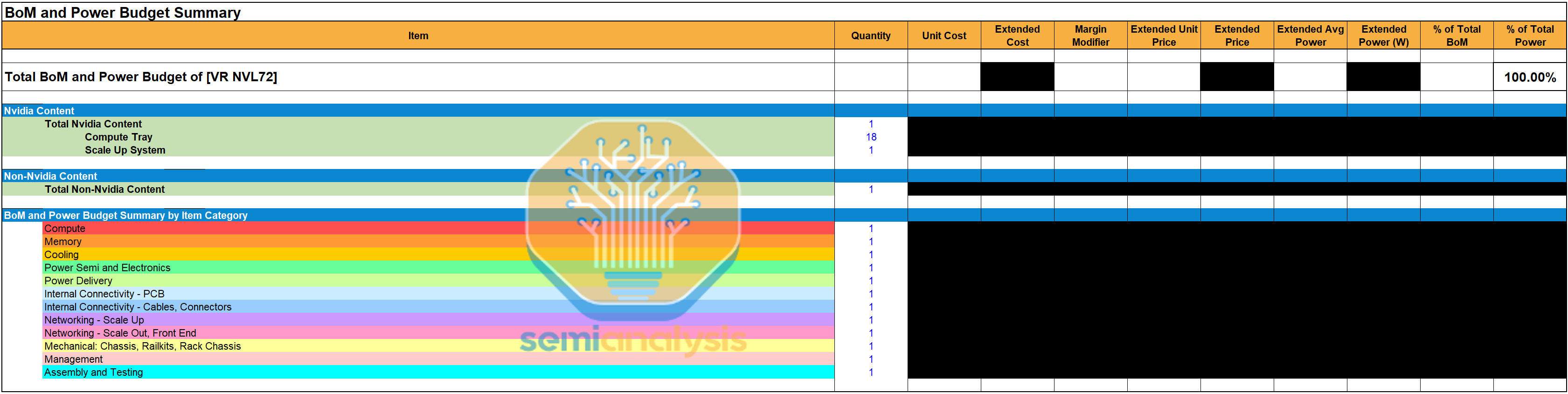Click quantity 1 for Networking - Scale Out, Front End
Image resolution: width=1568 pixels, height=394 pixels.
click(x=870, y=333)
